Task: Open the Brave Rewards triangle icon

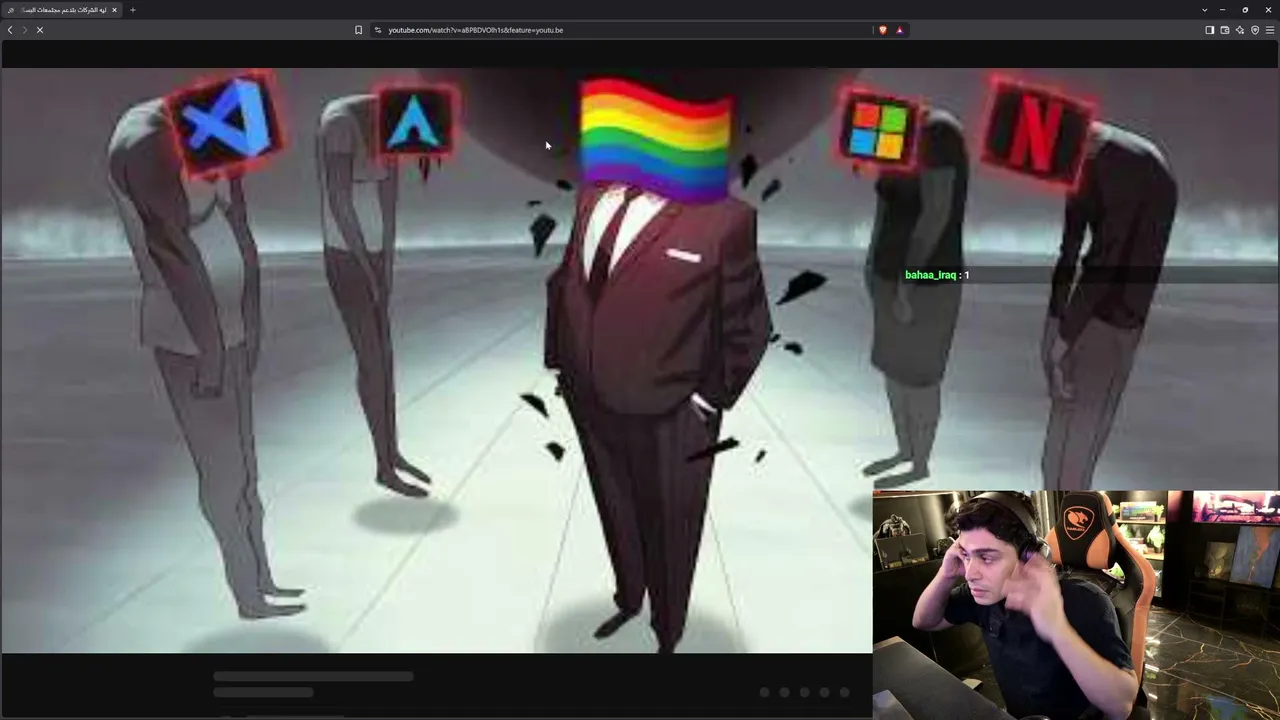Action: [x=899, y=30]
